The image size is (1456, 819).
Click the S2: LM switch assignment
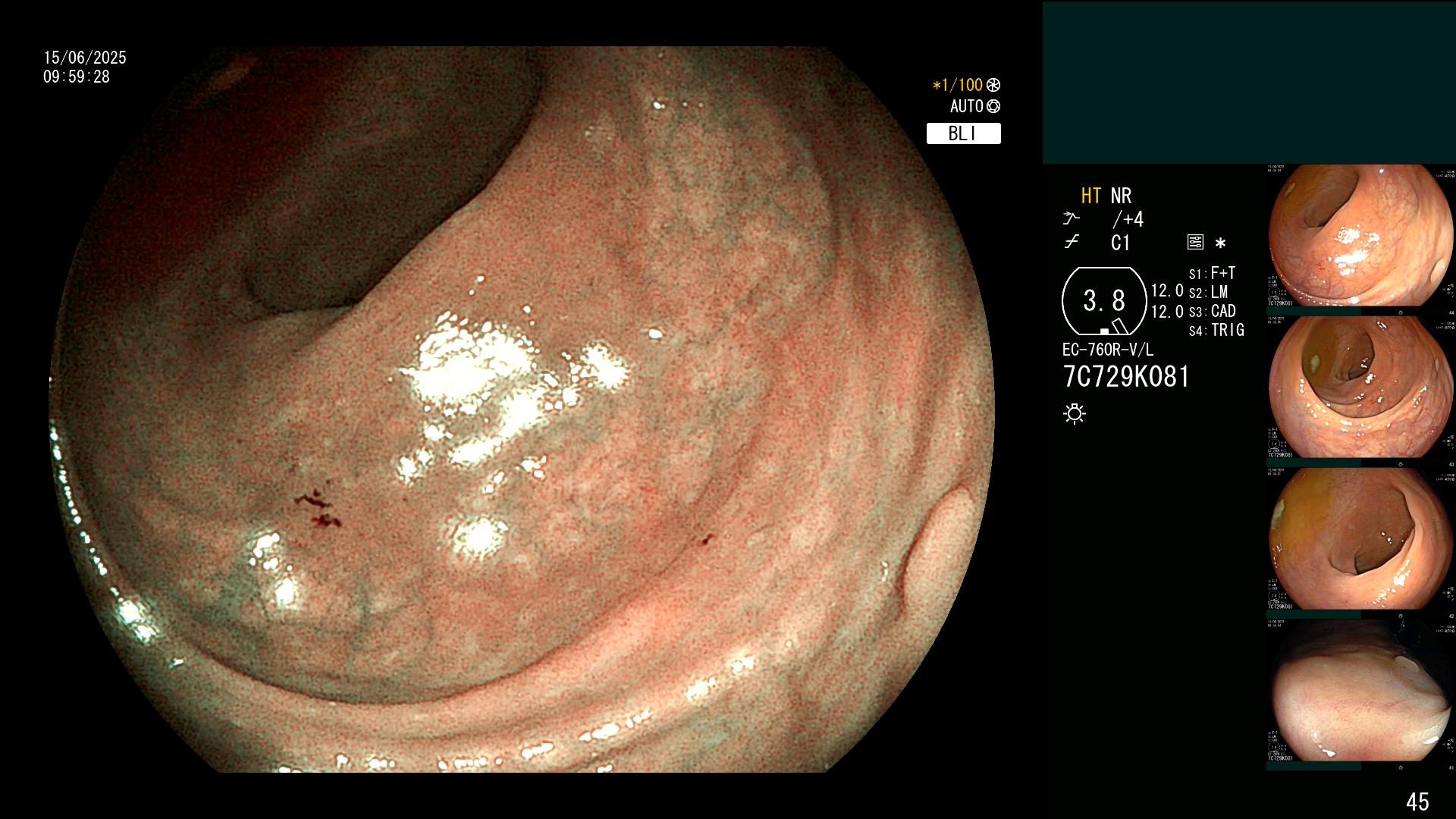(1208, 292)
